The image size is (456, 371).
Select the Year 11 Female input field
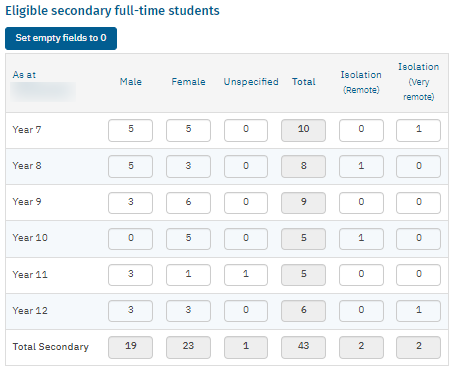pyautogui.click(x=188, y=275)
